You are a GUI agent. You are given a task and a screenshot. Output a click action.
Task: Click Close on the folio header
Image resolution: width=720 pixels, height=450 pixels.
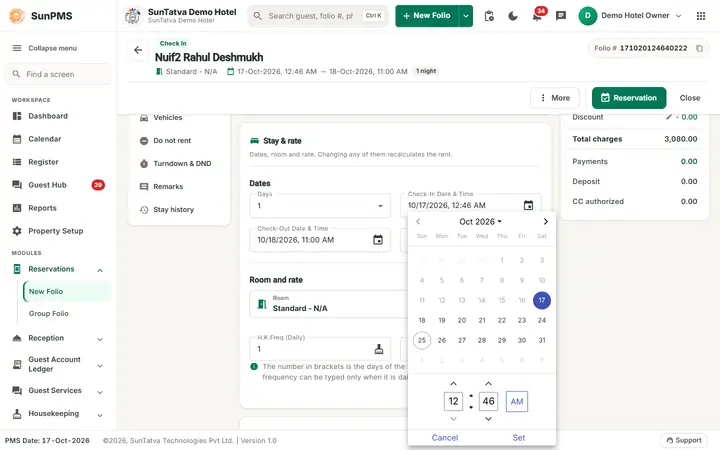pyautogui.click(x=690, y=98)
